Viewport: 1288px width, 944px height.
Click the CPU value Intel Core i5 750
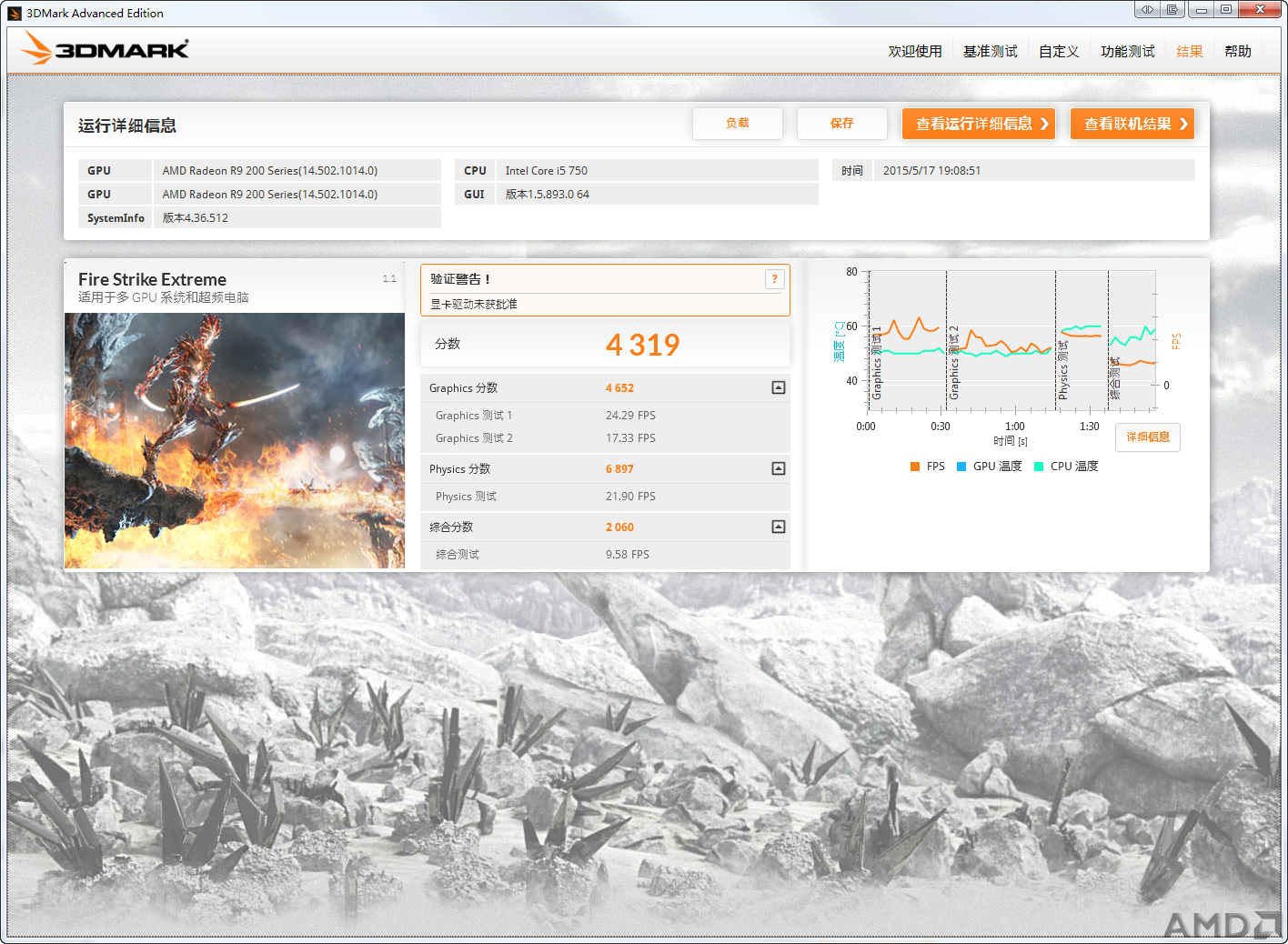547,171
